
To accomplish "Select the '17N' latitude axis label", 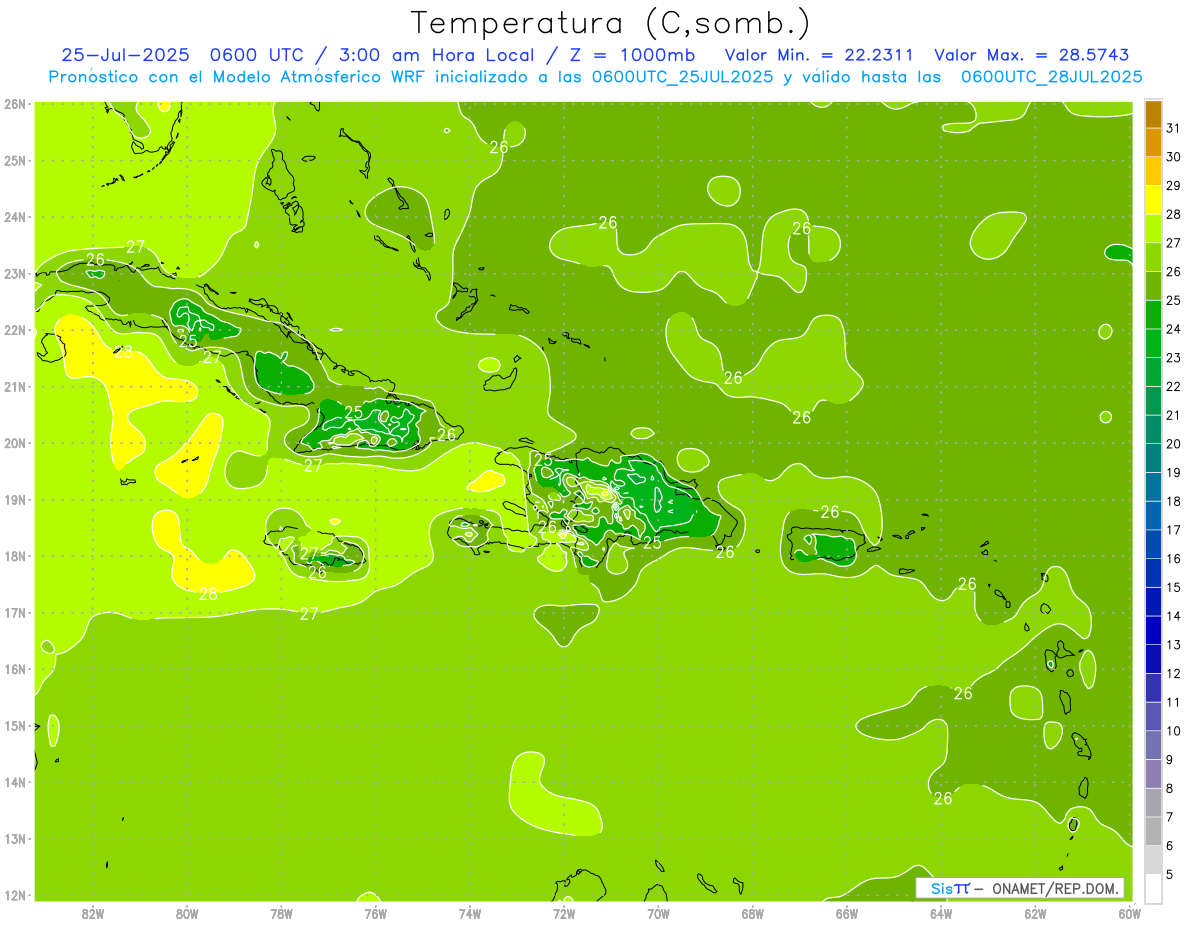I will [x=14, y=612].
